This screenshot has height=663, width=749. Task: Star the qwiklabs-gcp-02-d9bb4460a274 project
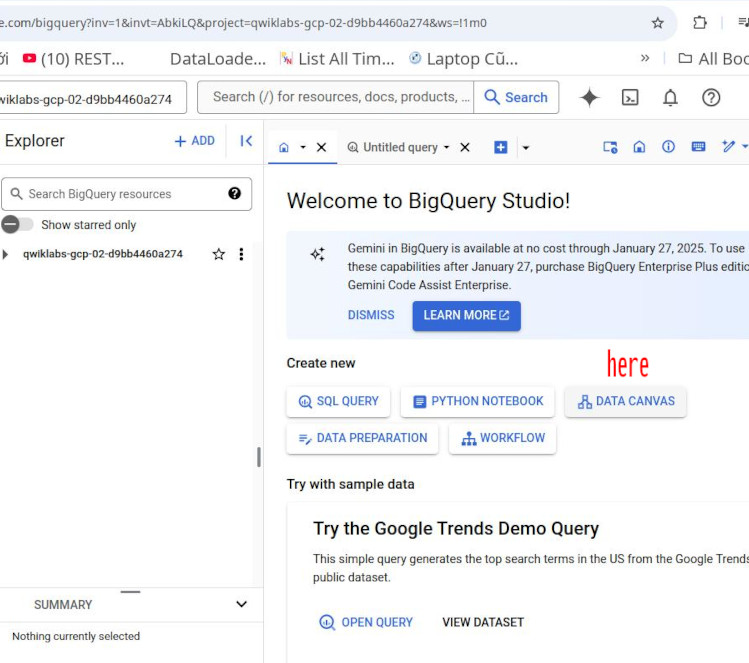coord(219,254)
